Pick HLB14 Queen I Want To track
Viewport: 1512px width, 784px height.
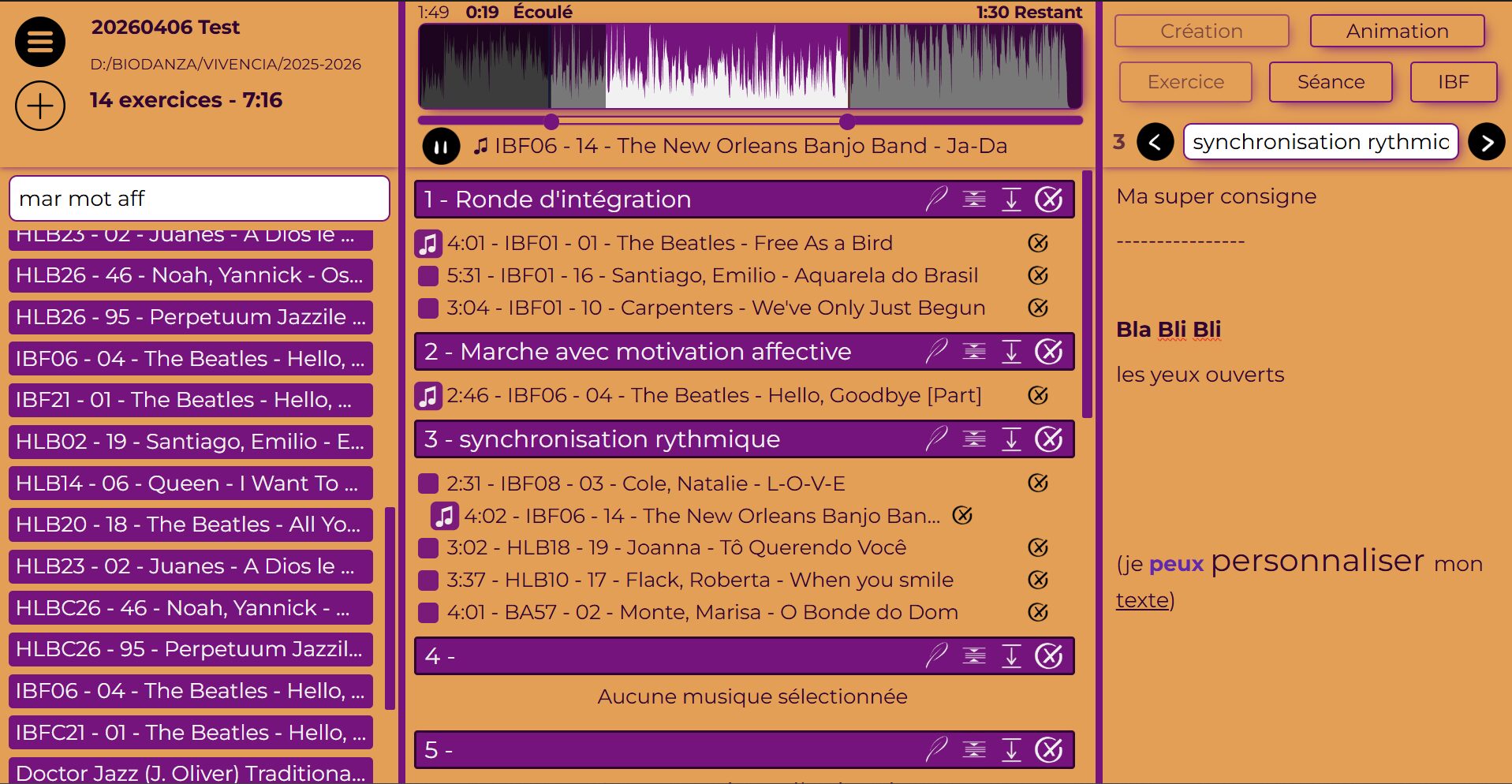pyautogui.click(x=190, y=483)
